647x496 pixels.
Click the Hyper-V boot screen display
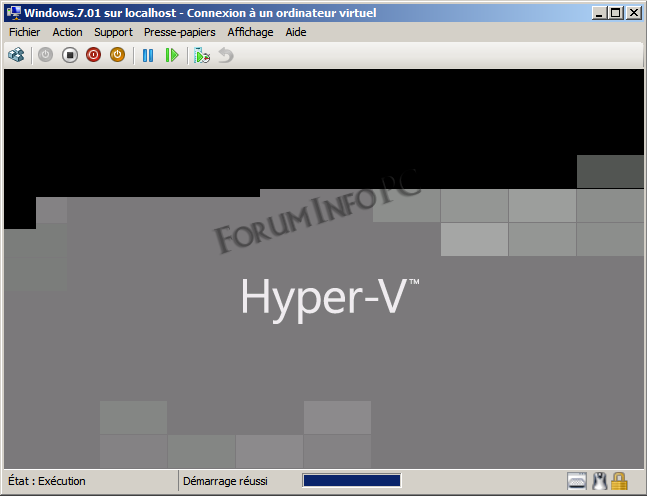(324, 269)
